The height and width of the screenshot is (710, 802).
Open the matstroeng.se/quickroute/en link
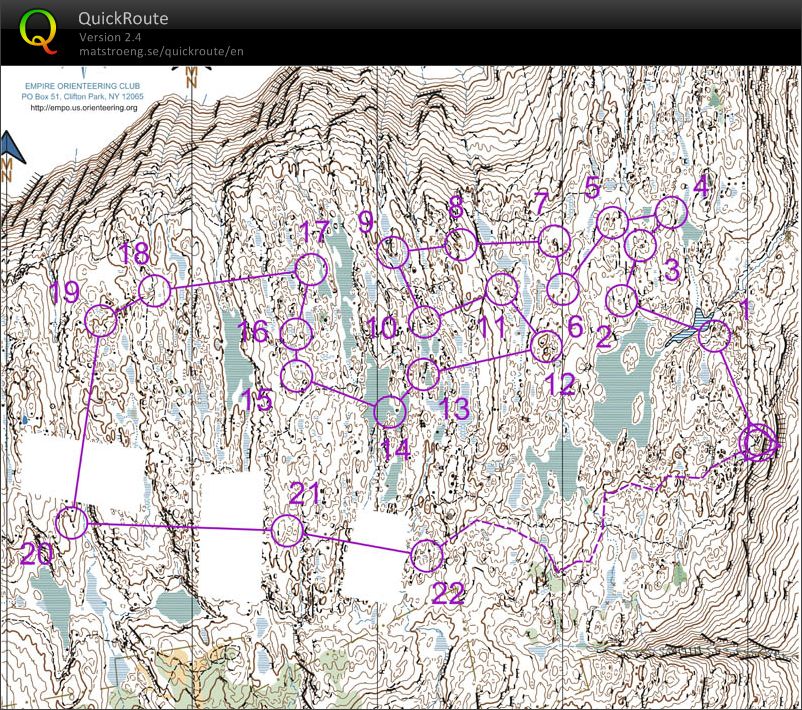pos(160,51)
